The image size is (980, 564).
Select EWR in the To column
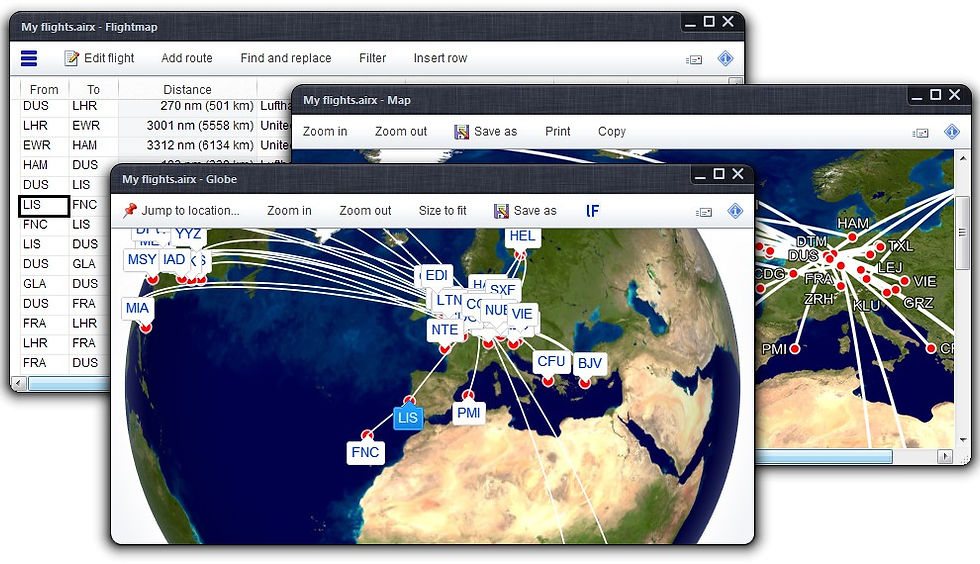[x=86, y=126]
